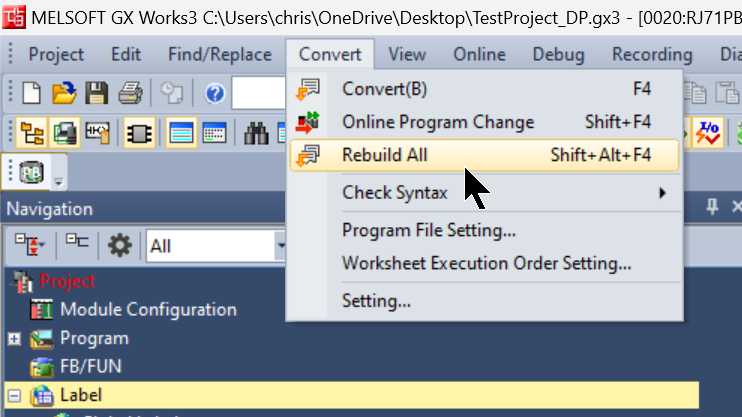
Task: Click the MELSOFT GX Works3 app icon
Action: point(14,17)
